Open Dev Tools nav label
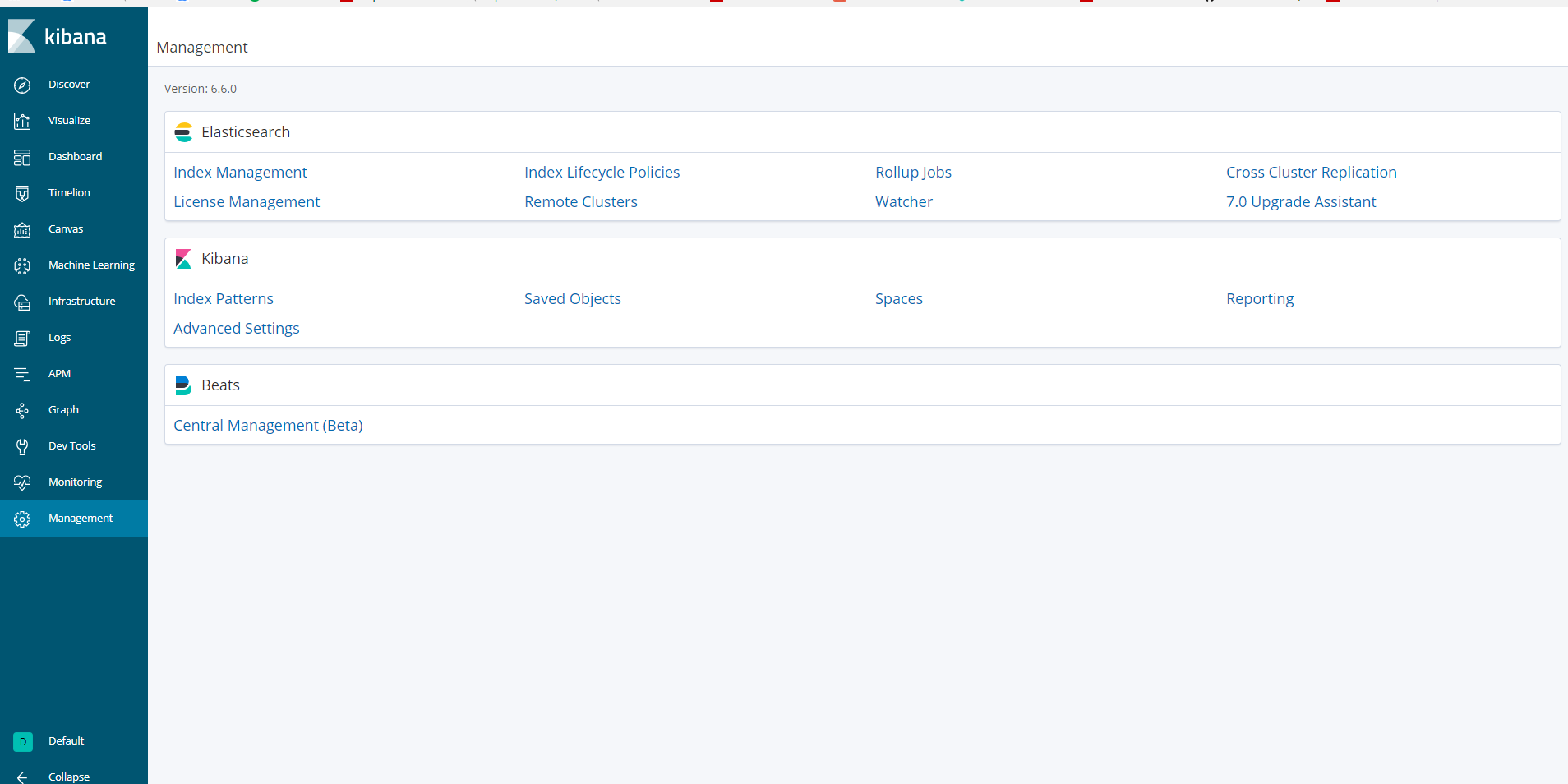 tap(71, 446)
